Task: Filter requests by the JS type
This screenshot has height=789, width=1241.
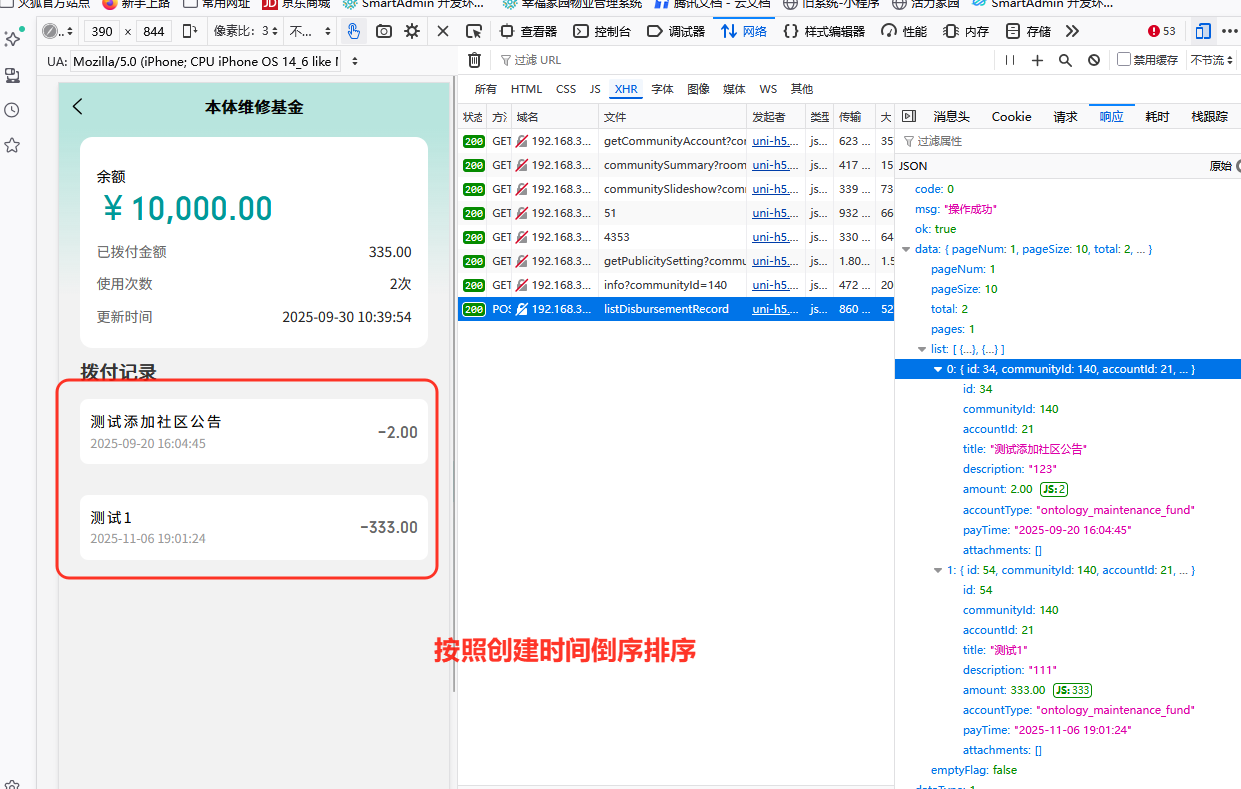Action: pyautogui.click(x=595, y=89)
